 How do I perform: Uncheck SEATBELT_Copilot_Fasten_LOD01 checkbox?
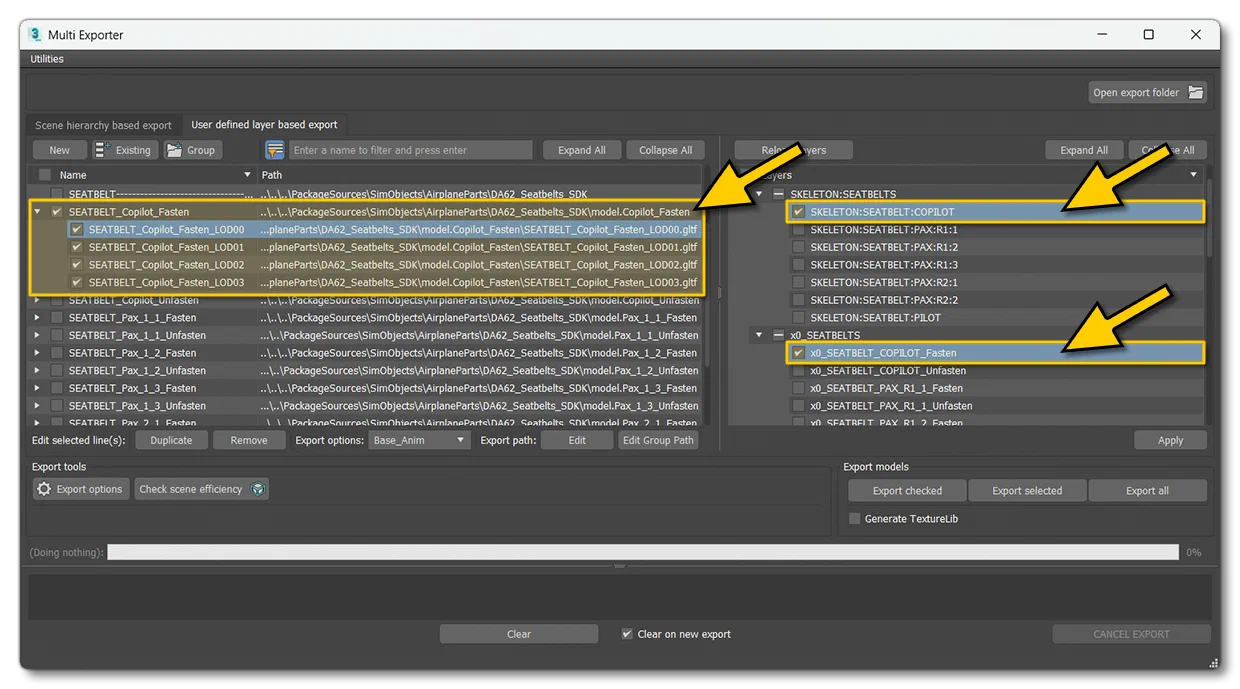[77, 247]
